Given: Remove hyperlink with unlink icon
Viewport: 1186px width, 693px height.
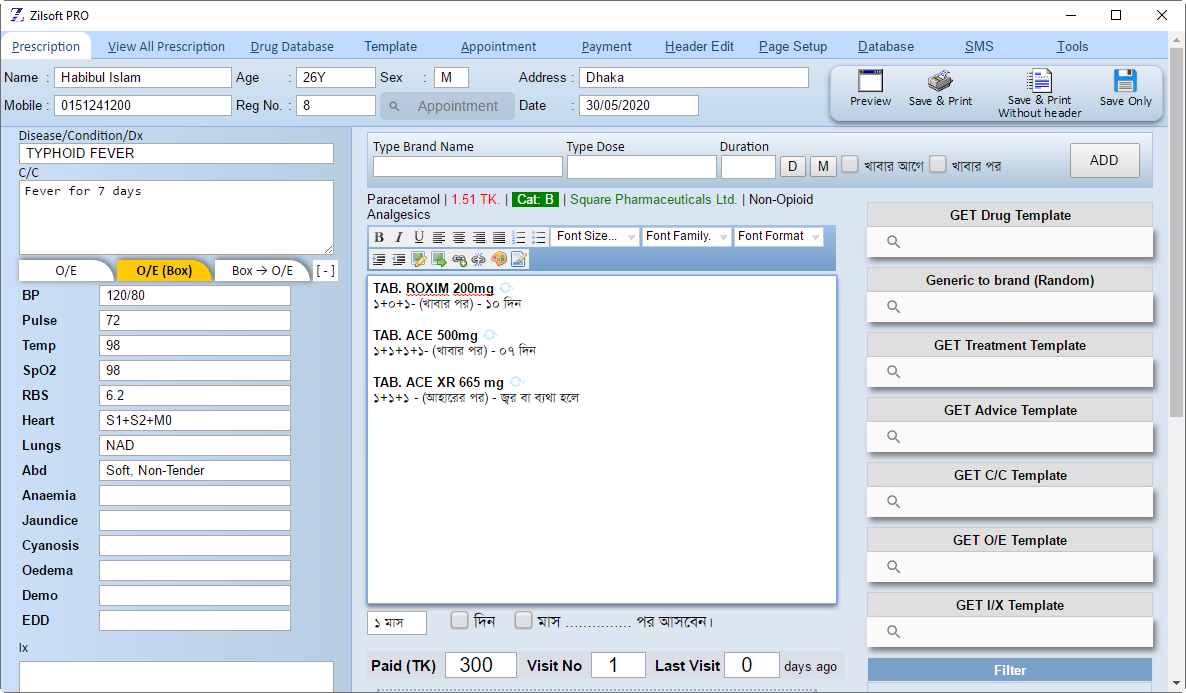Looking at the screenshot, I should pos(479,259).
